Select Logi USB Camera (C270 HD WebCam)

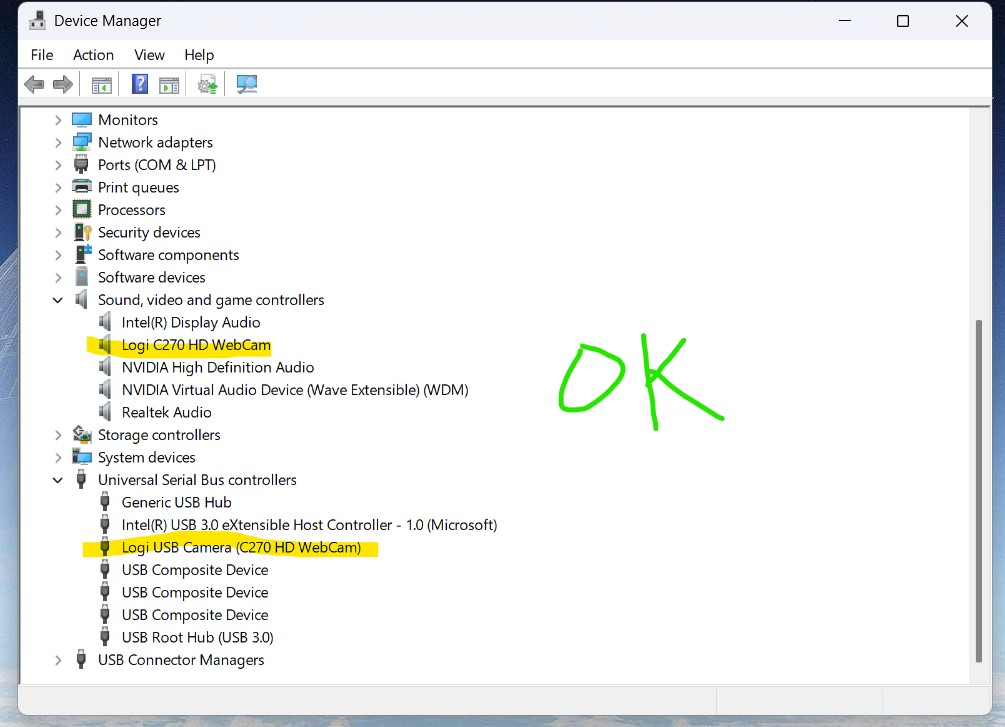tap(241, 547)
